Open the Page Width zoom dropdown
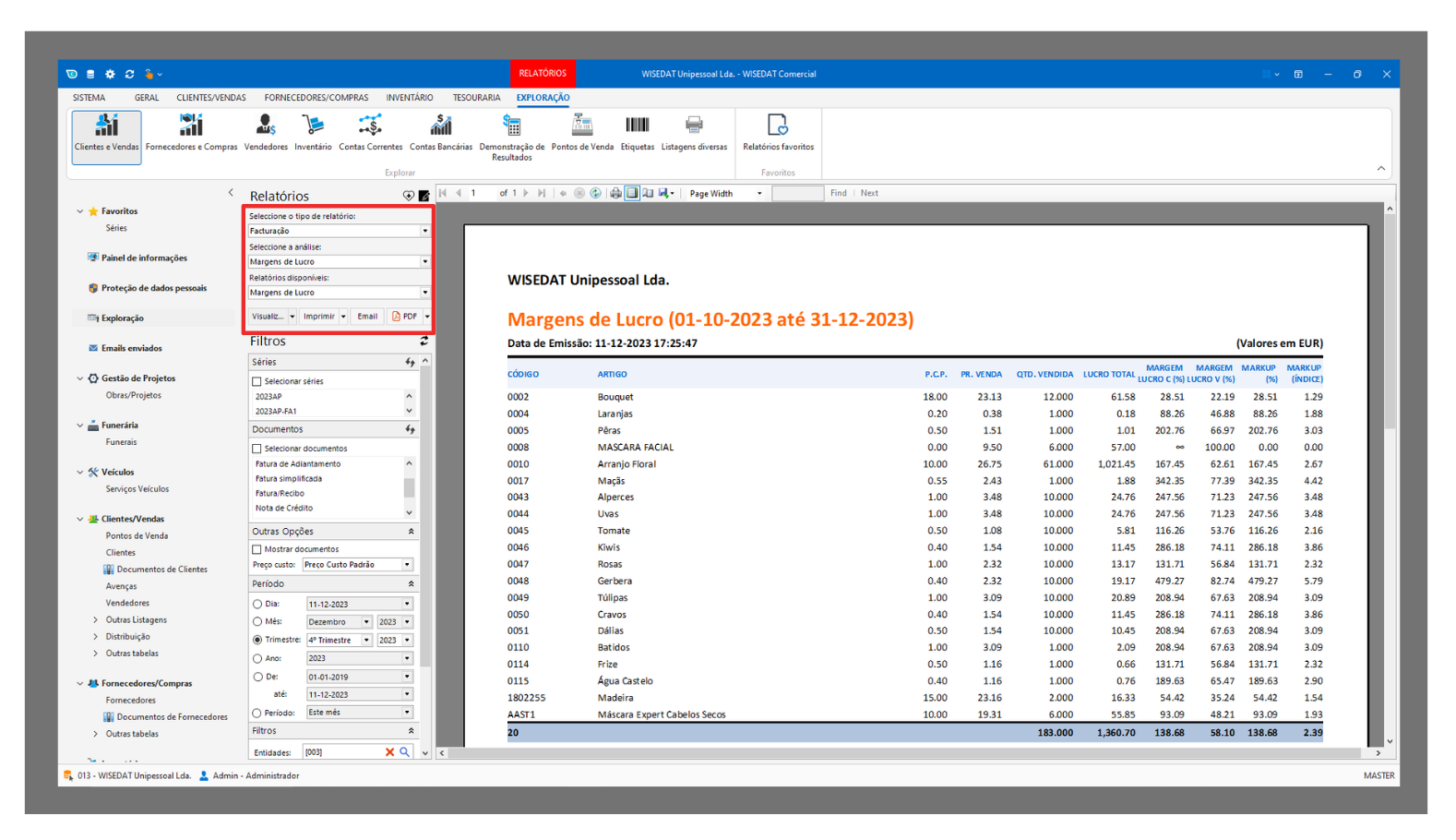 tap(726, 194)
